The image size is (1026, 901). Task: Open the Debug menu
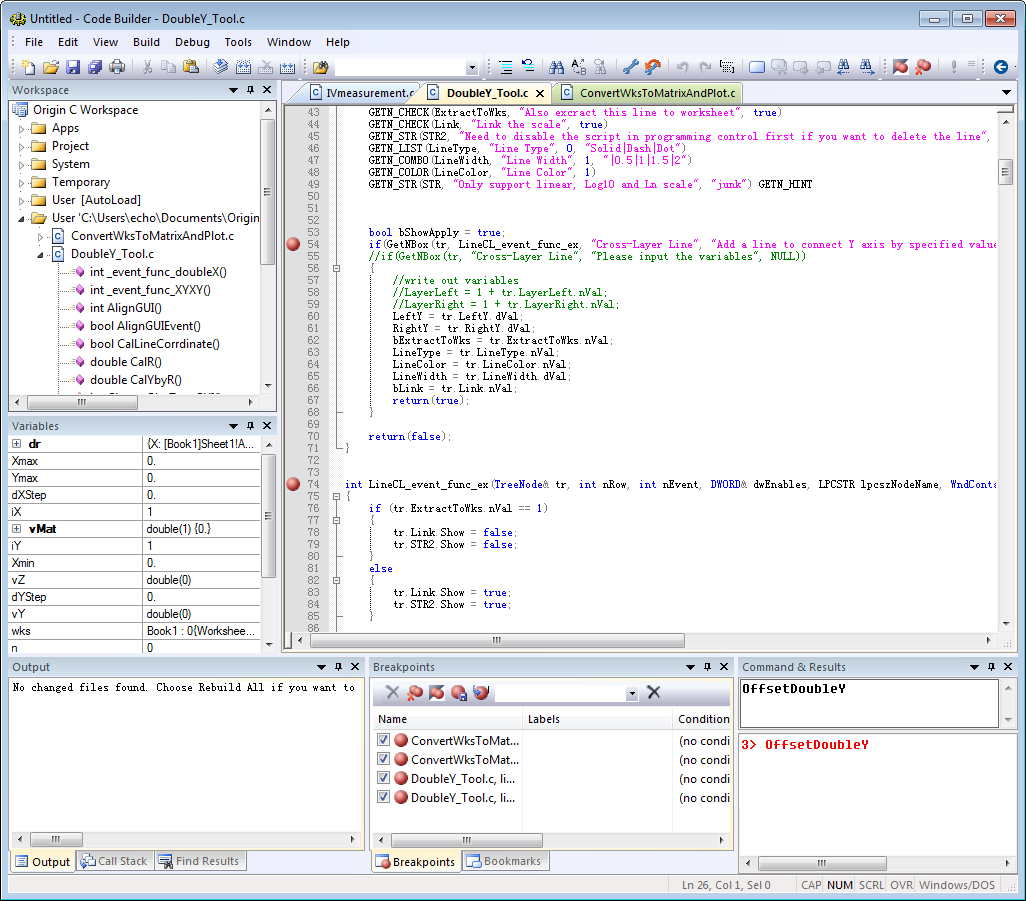(x=193, y=42)
